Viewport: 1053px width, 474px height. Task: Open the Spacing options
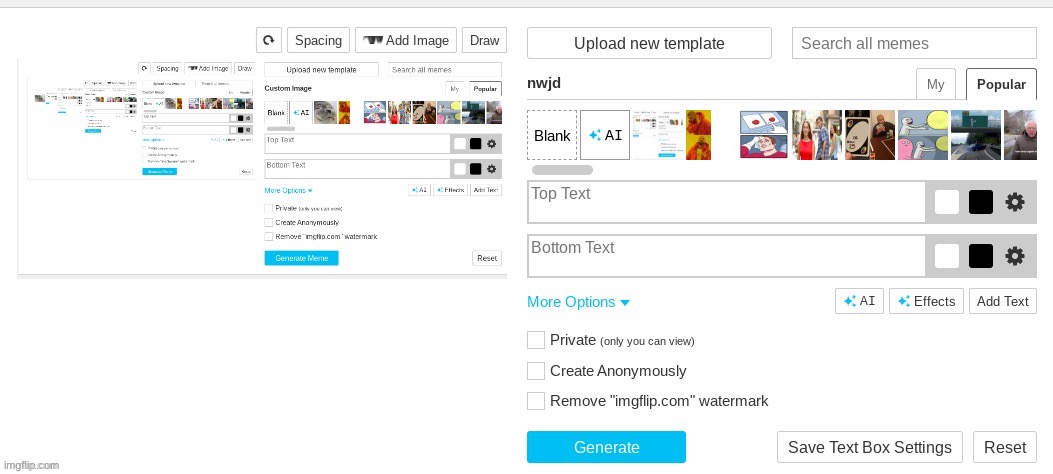coord(318,40)
